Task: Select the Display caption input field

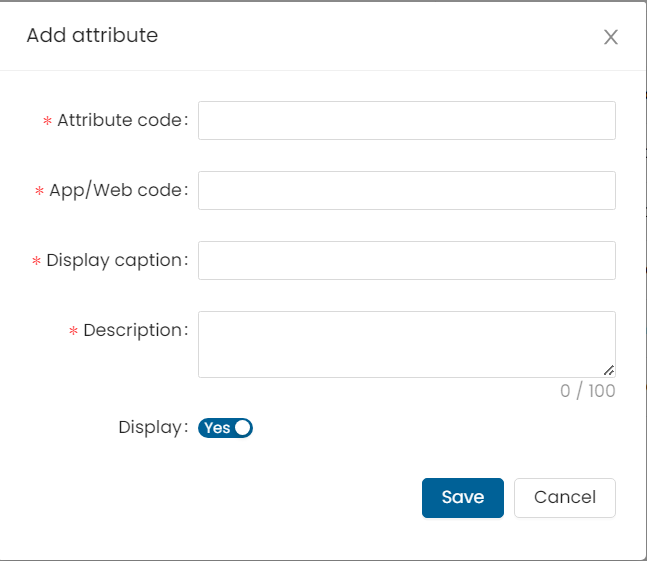Action: click(x=407, y=261)
